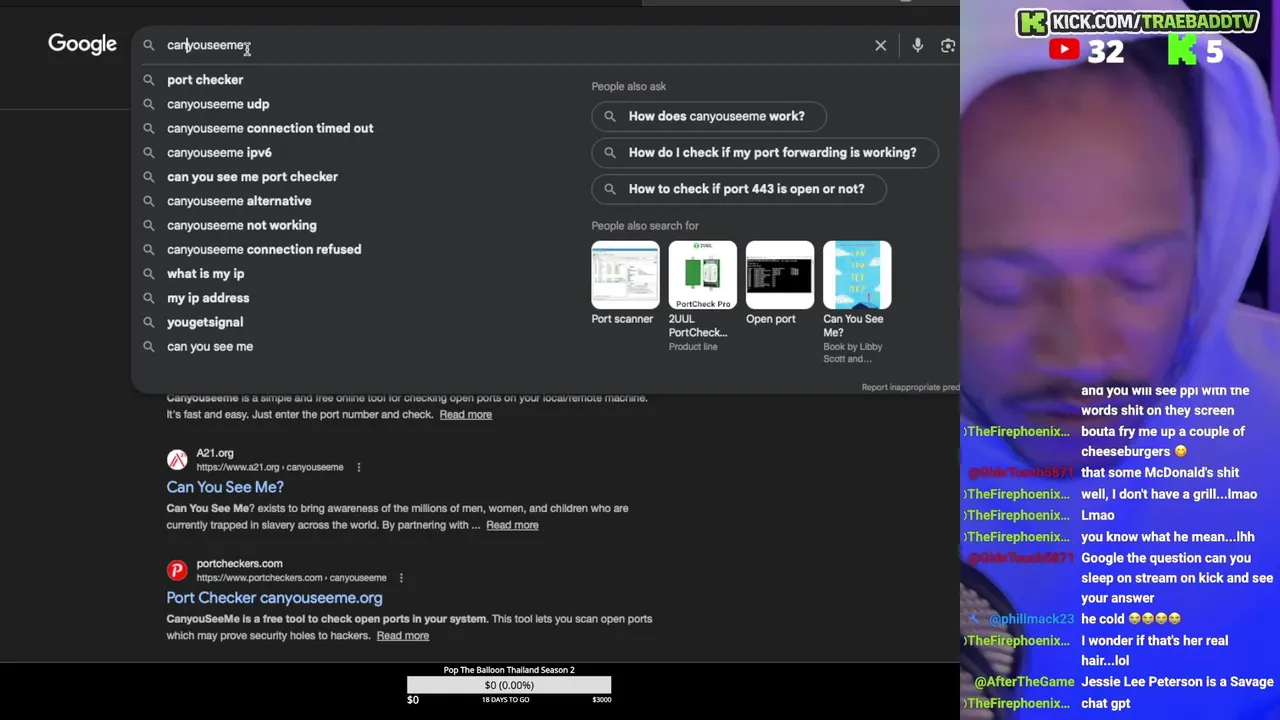Choose the 'what is my ip' suggestion
This screenshot has width=1280, height=720.
click(205, 274)
